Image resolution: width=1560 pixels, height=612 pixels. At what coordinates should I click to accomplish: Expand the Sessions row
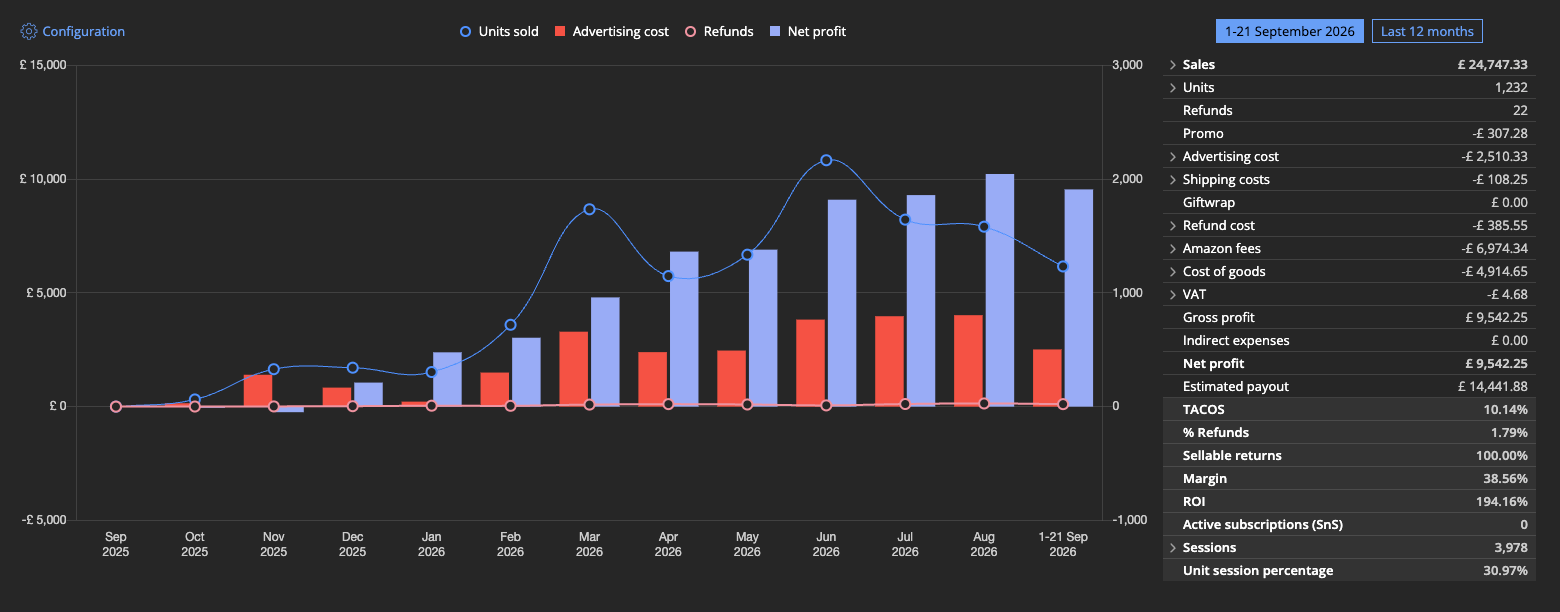click(x=1173, y=548)
